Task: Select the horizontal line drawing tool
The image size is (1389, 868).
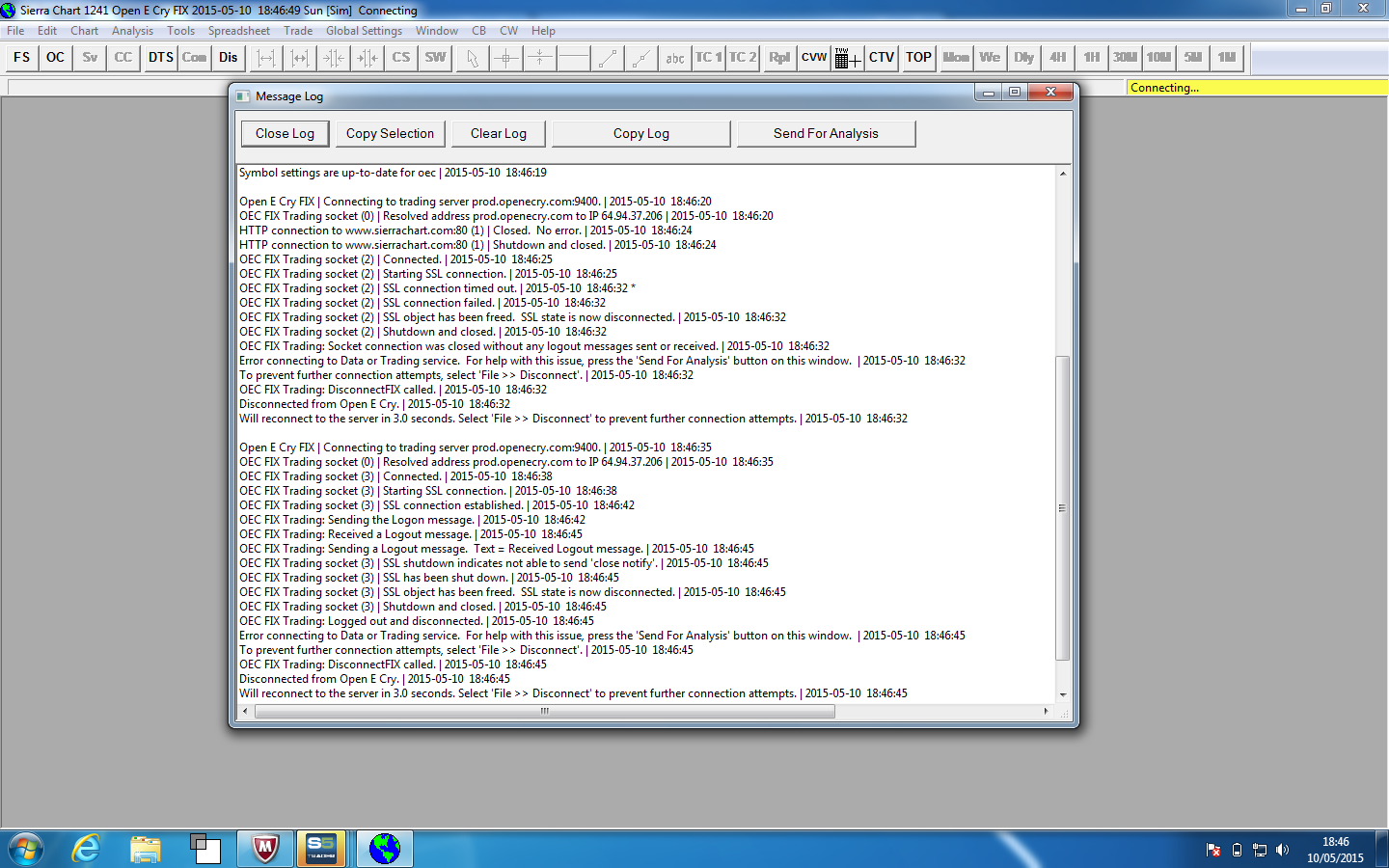Action: (x=573, y=58)
